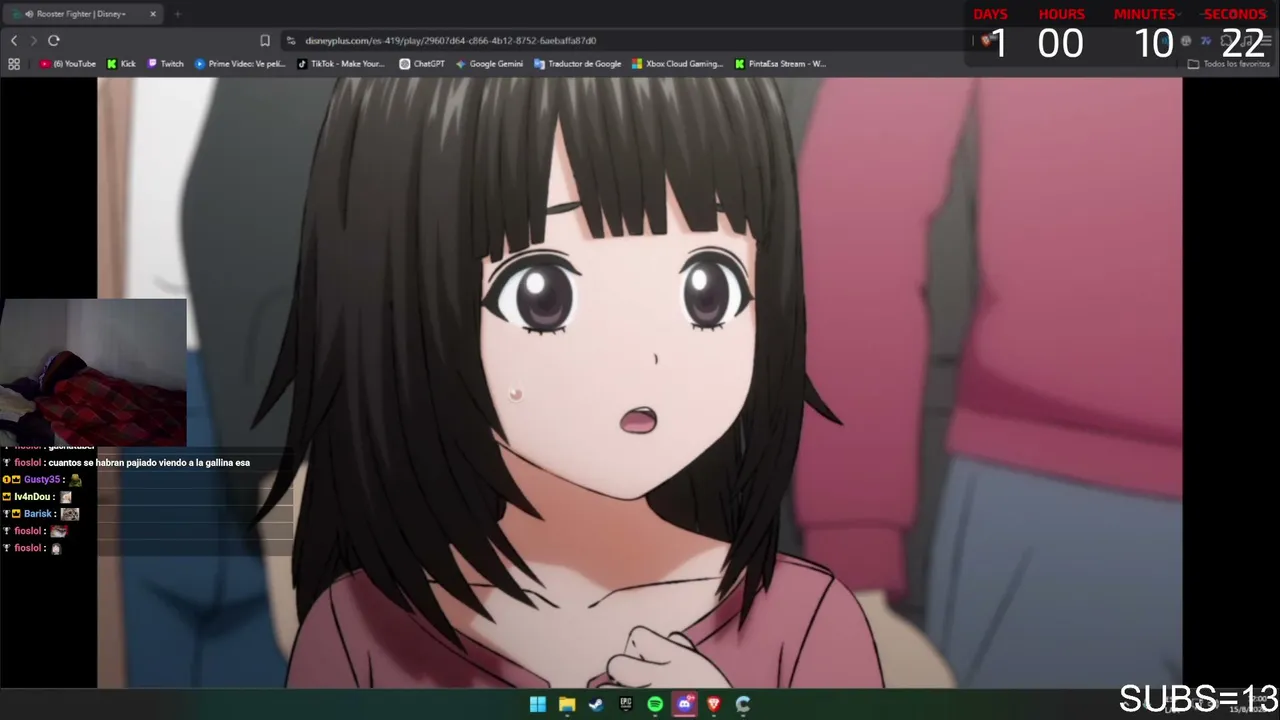Open Steam from the taskbar

[596, 704]
